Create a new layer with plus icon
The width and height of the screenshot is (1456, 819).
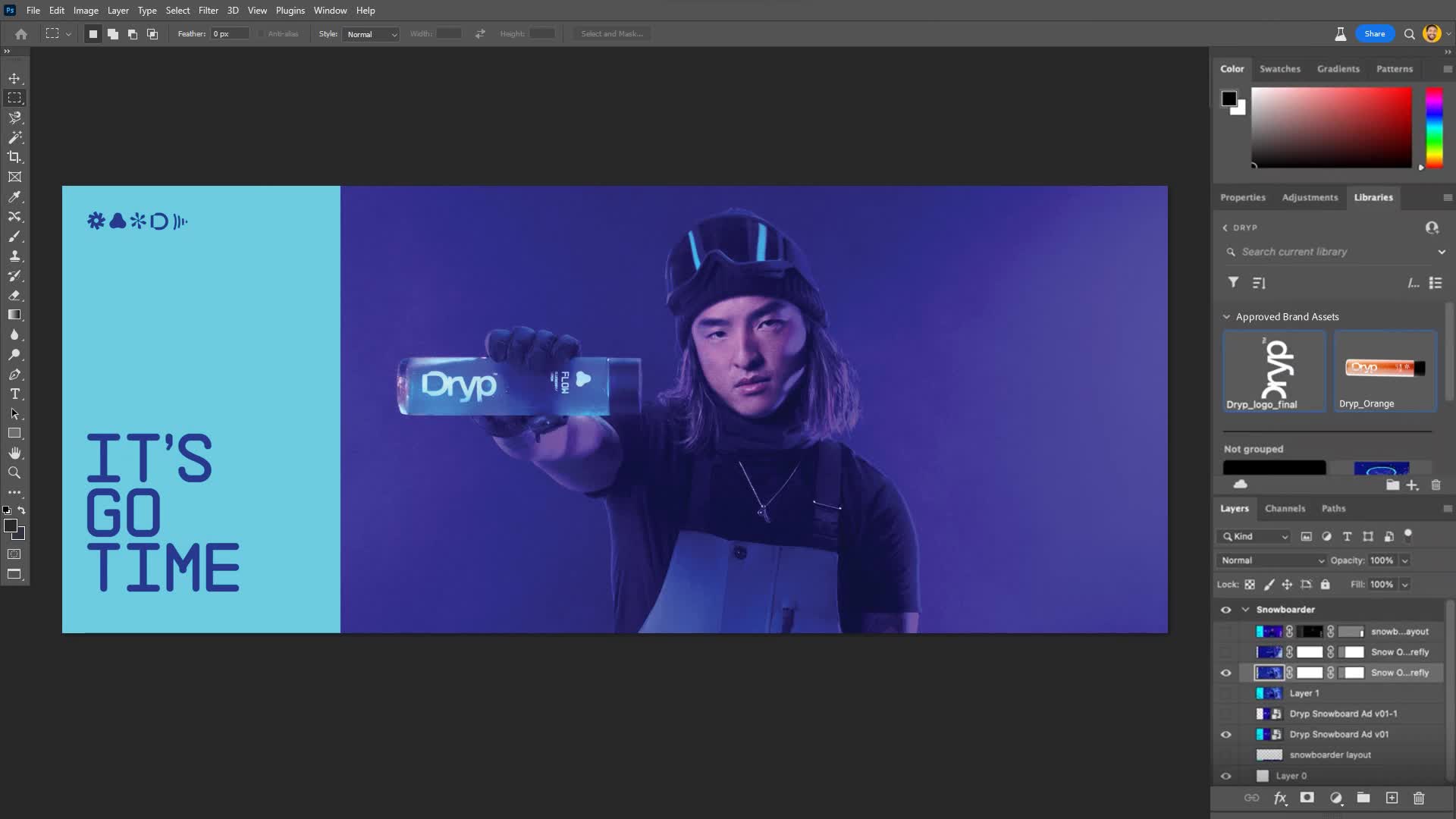click(1392, 798)
